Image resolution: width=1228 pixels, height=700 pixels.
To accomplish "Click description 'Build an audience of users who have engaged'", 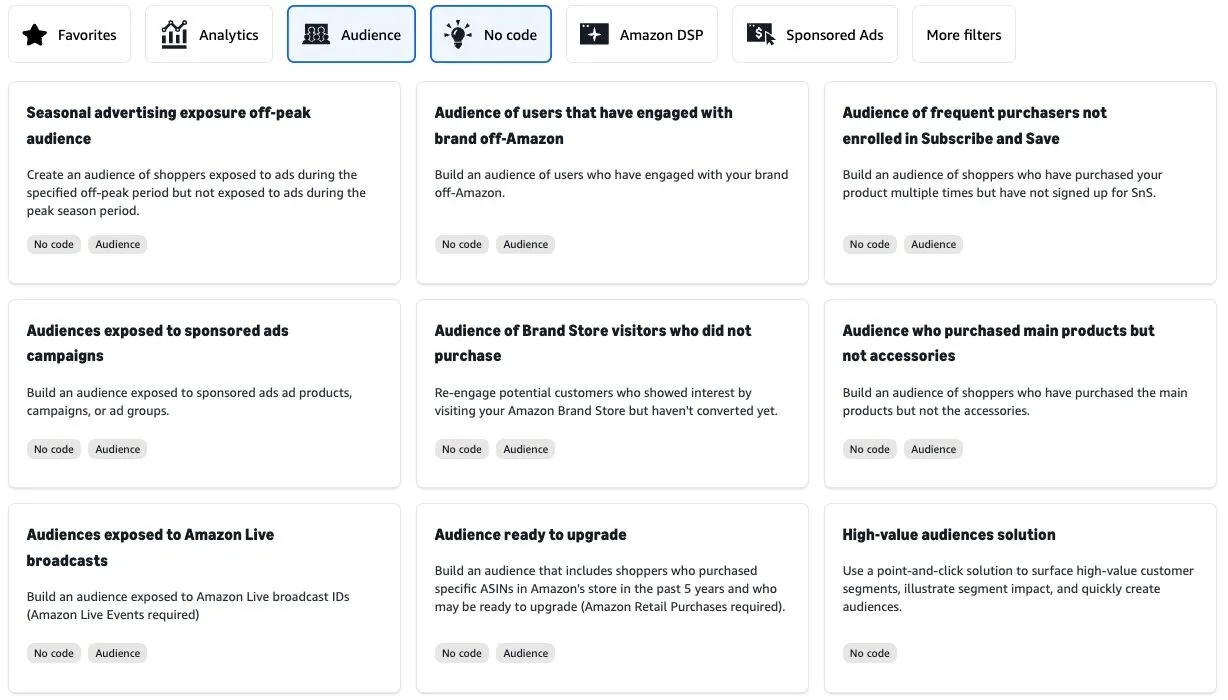I will tap(611, 184).
